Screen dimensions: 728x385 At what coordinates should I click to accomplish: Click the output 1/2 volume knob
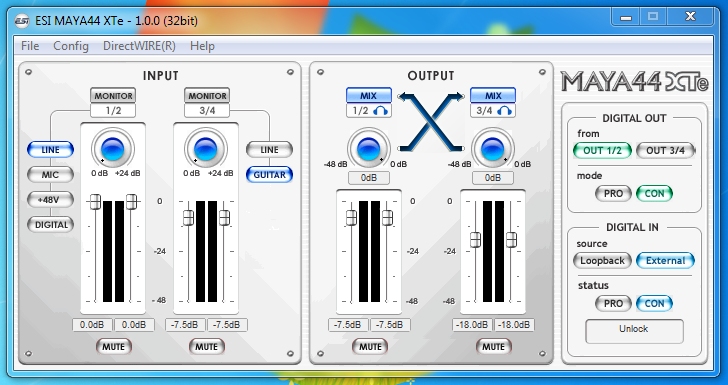click(x=369, y=149)
